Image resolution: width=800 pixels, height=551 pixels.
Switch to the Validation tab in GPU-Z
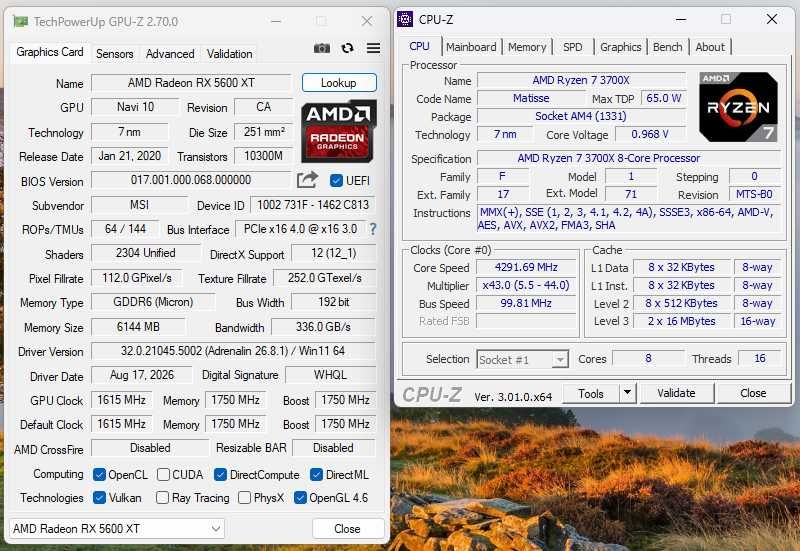pos(229,54)
